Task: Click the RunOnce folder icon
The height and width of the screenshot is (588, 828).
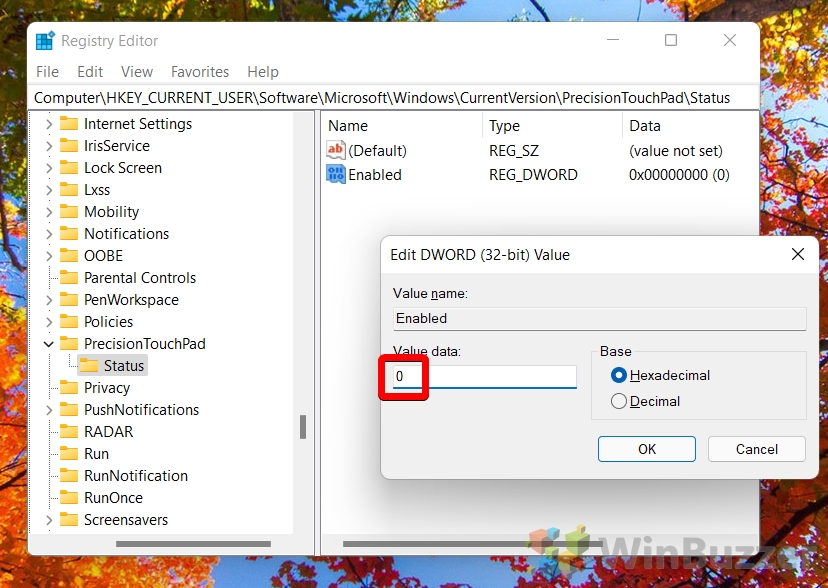Action: click(69, 498)
